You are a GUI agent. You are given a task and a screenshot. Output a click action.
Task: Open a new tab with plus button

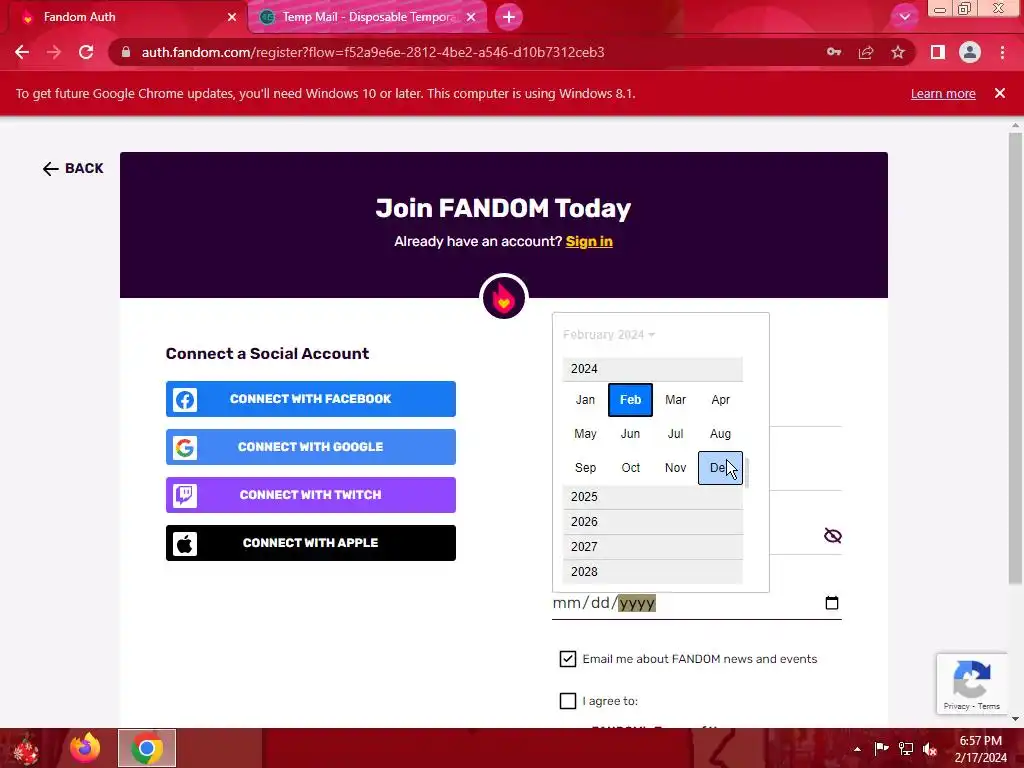(509, 17)
